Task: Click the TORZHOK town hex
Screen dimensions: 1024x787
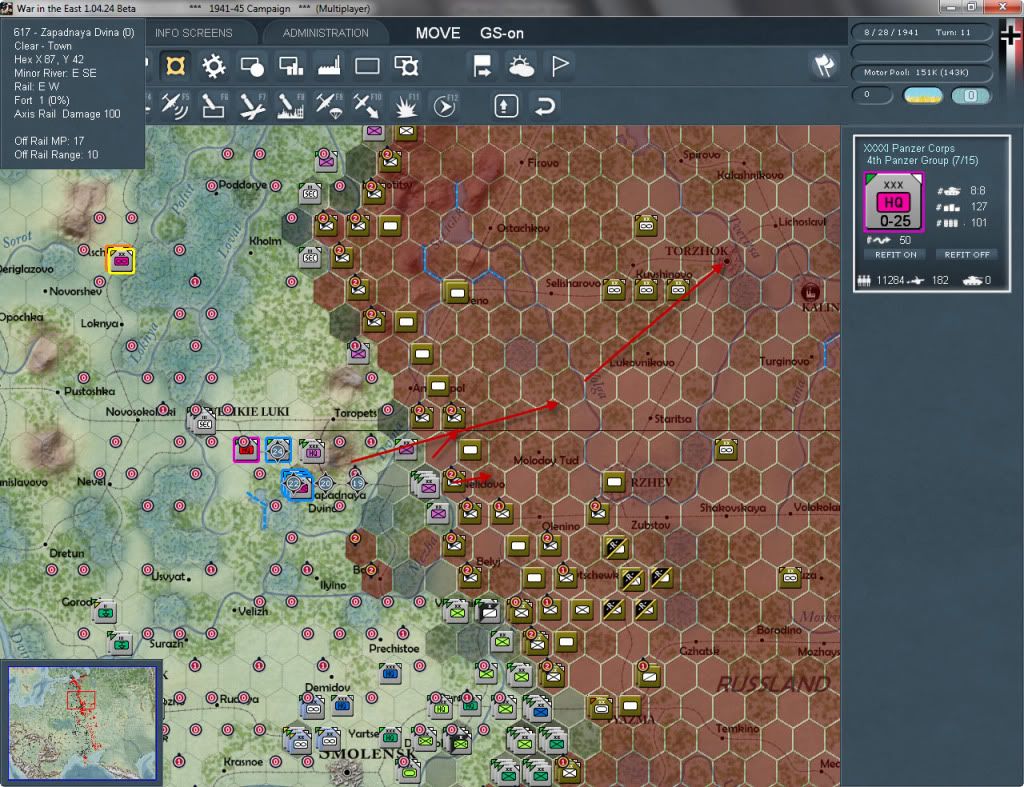Action: coord(727,261)
